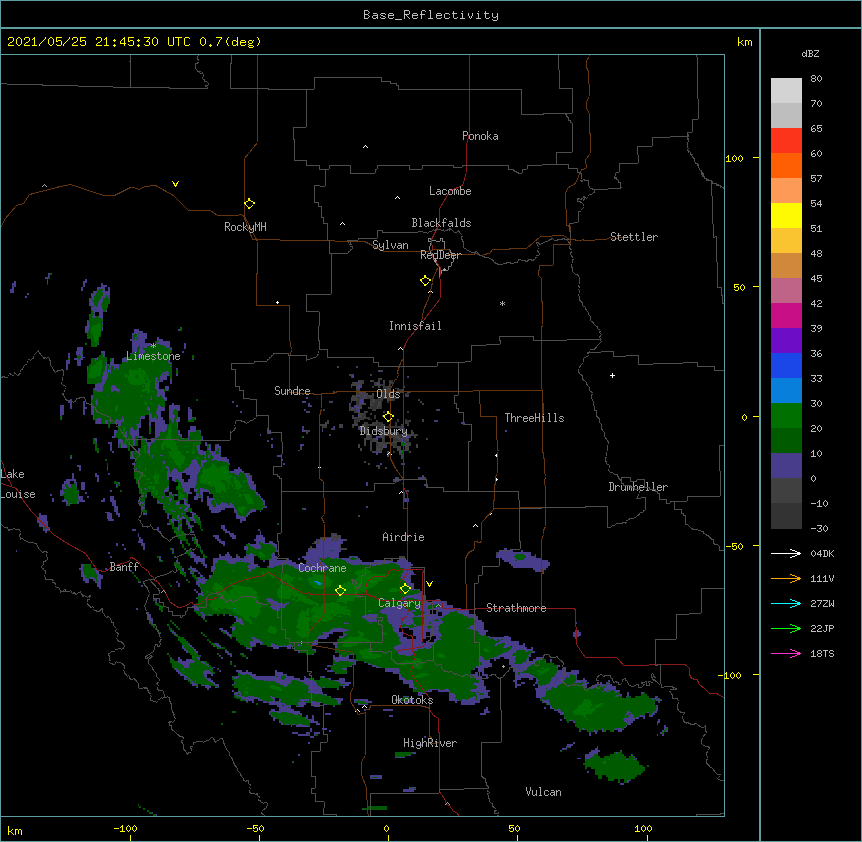Click the 80 value at legend top
The height and width of the screenshot is (842, 862).
[816, 79]
